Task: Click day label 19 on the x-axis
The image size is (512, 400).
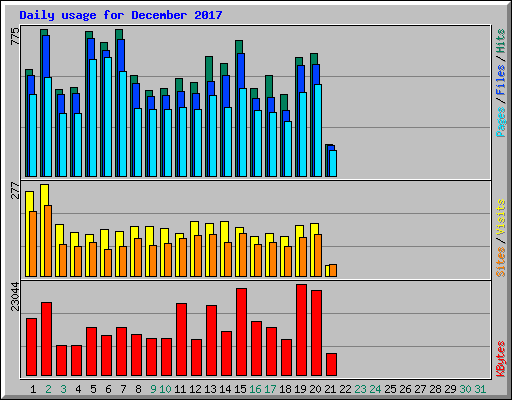Action: coord(300,389)
